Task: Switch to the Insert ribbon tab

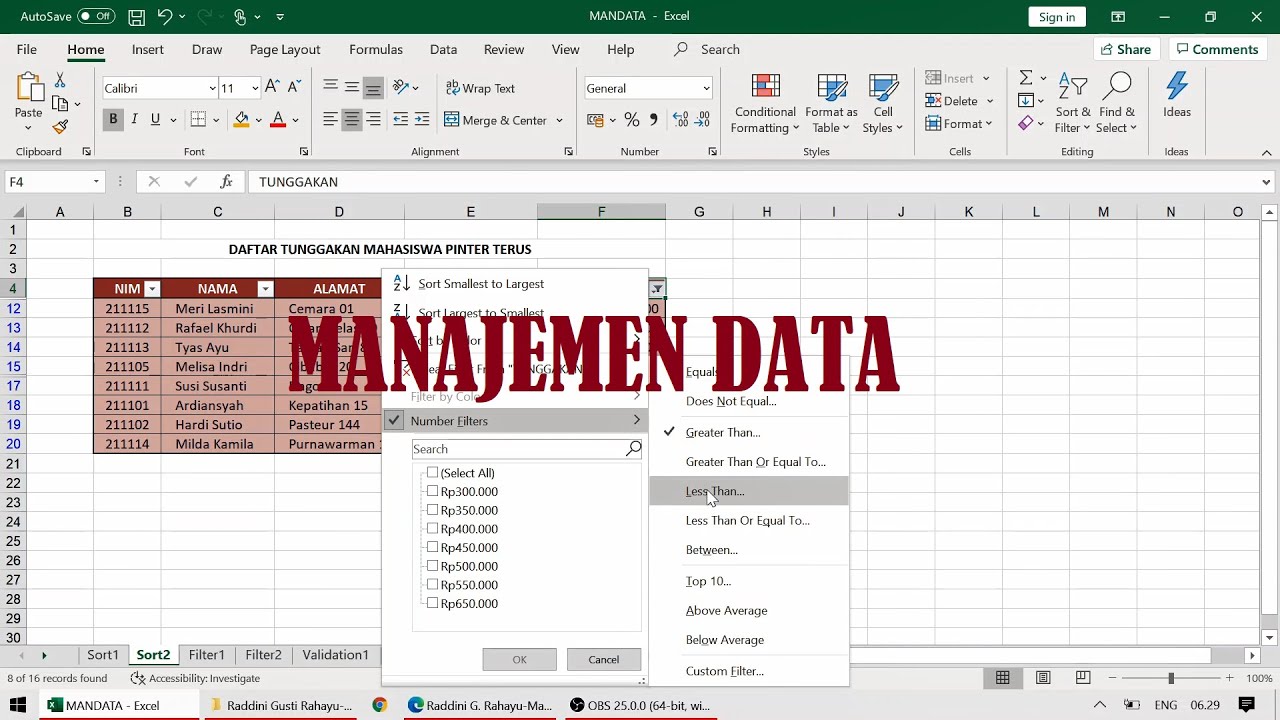Action: pos(148,49)
